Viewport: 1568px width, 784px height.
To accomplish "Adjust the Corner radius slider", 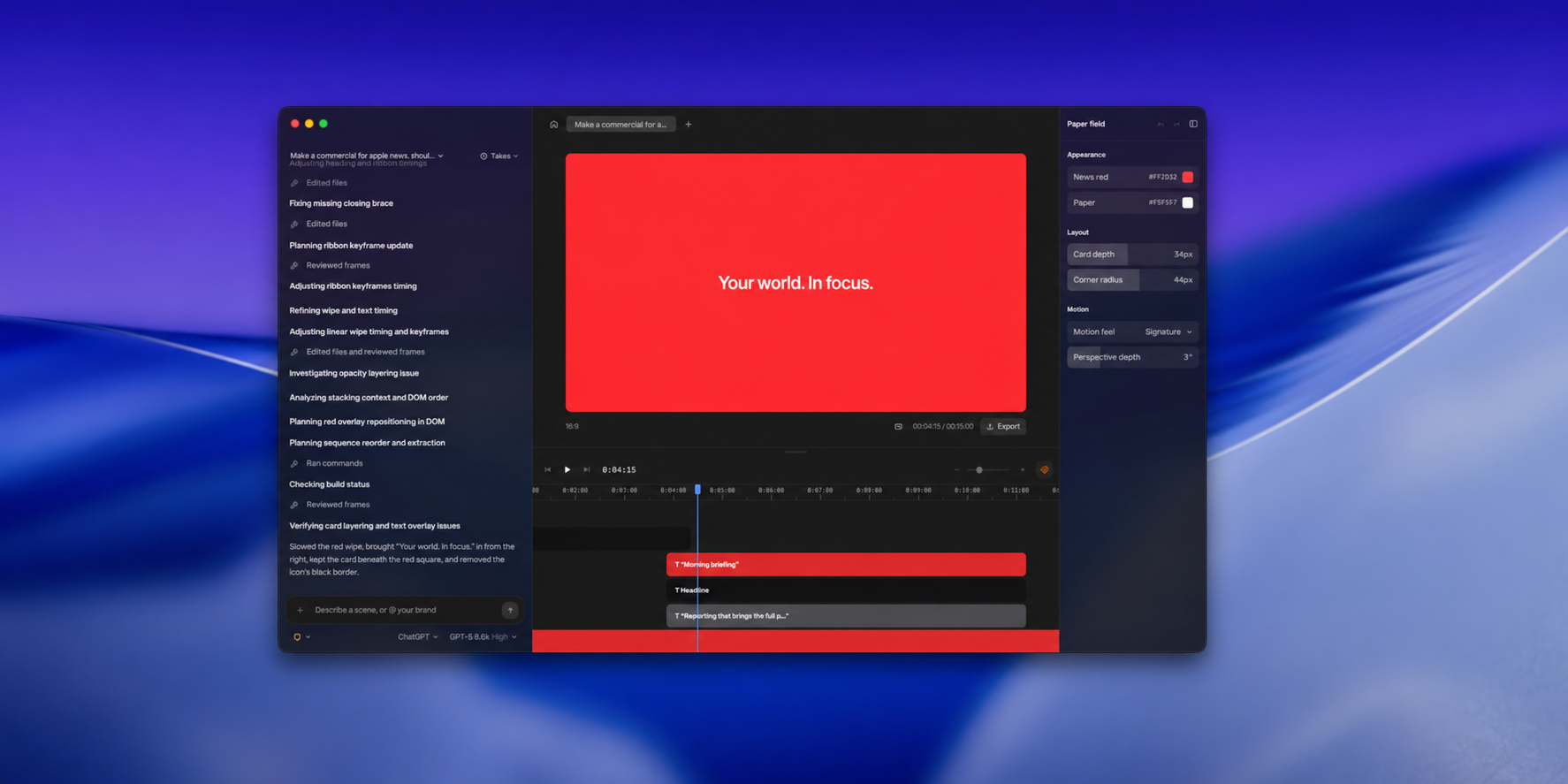I will coord(1132,280).
